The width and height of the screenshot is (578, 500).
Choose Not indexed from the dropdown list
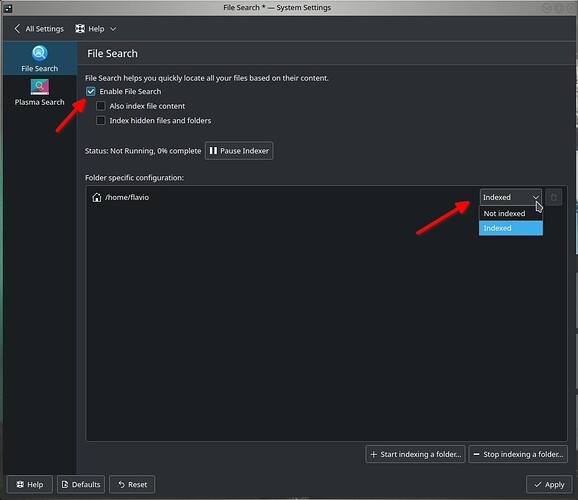click(511, 213)
